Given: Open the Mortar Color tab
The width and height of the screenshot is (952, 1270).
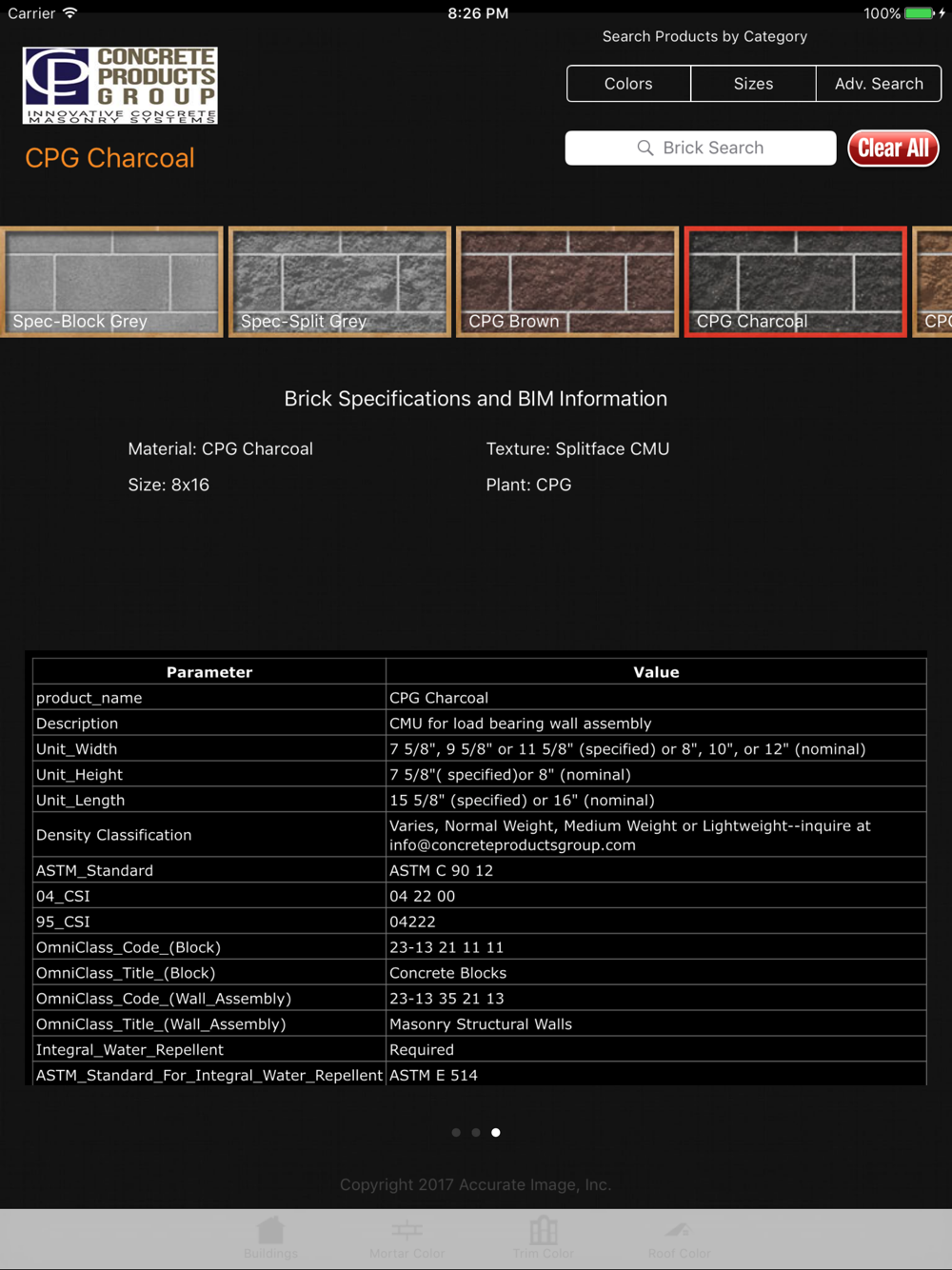Looking at the screenshot, I should (x=407, y=1239).
